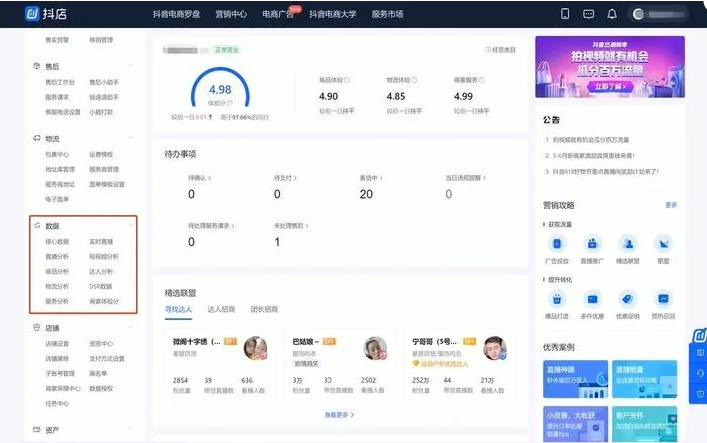Open 短视频分析 in the 数据 menu

point(104,257)
